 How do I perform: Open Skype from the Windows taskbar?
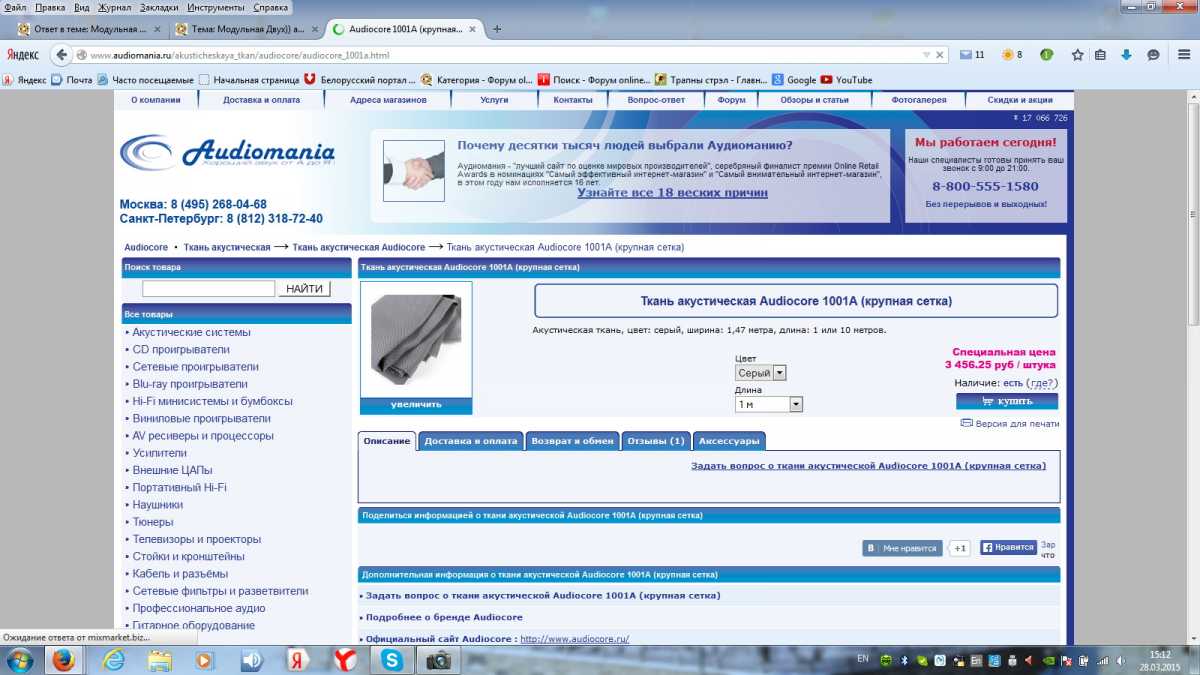pos(391,659)
